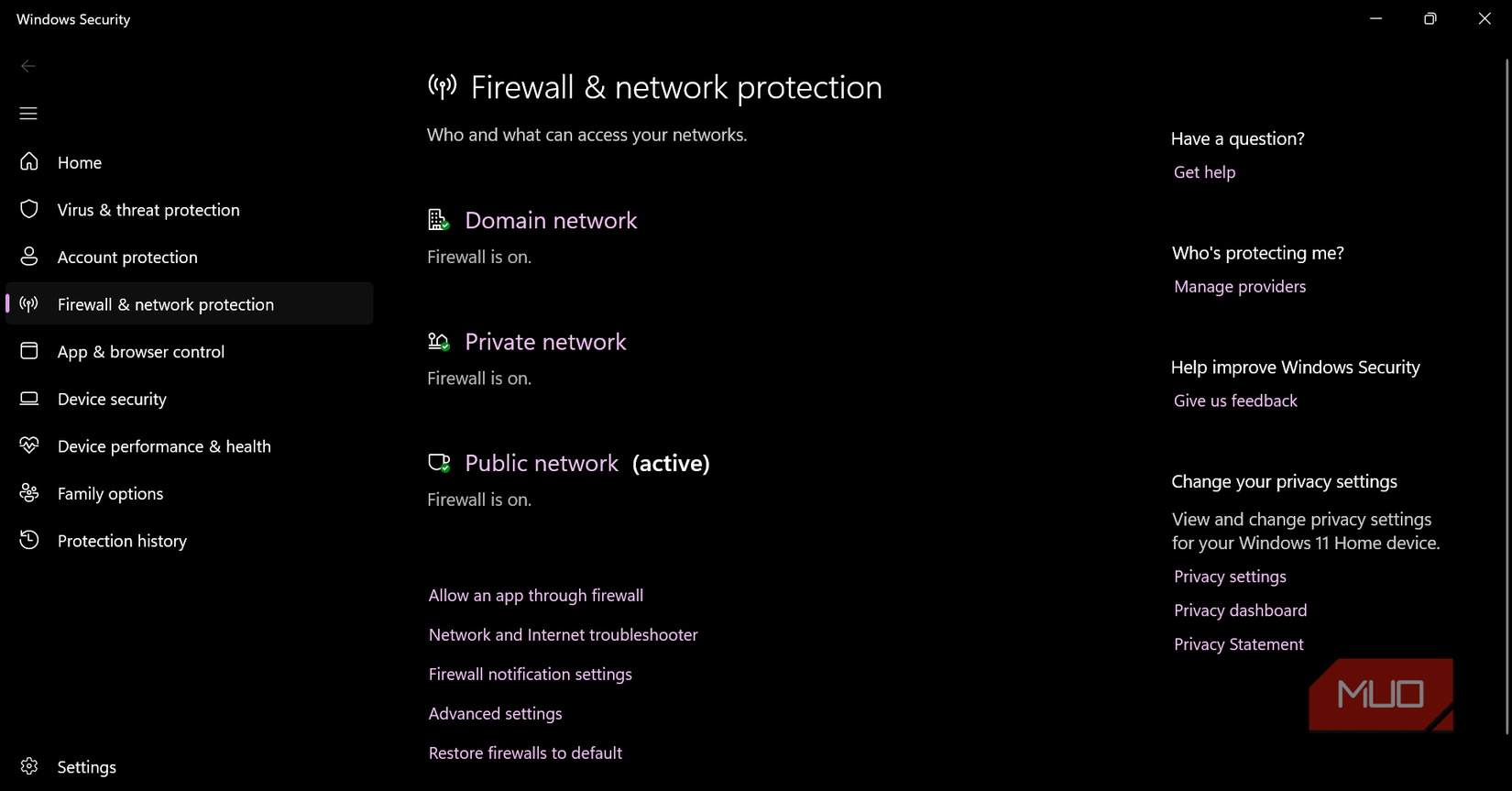Screen dimensions: 1512x791
Task: Select the Family options icon
Action: point(28,492)
